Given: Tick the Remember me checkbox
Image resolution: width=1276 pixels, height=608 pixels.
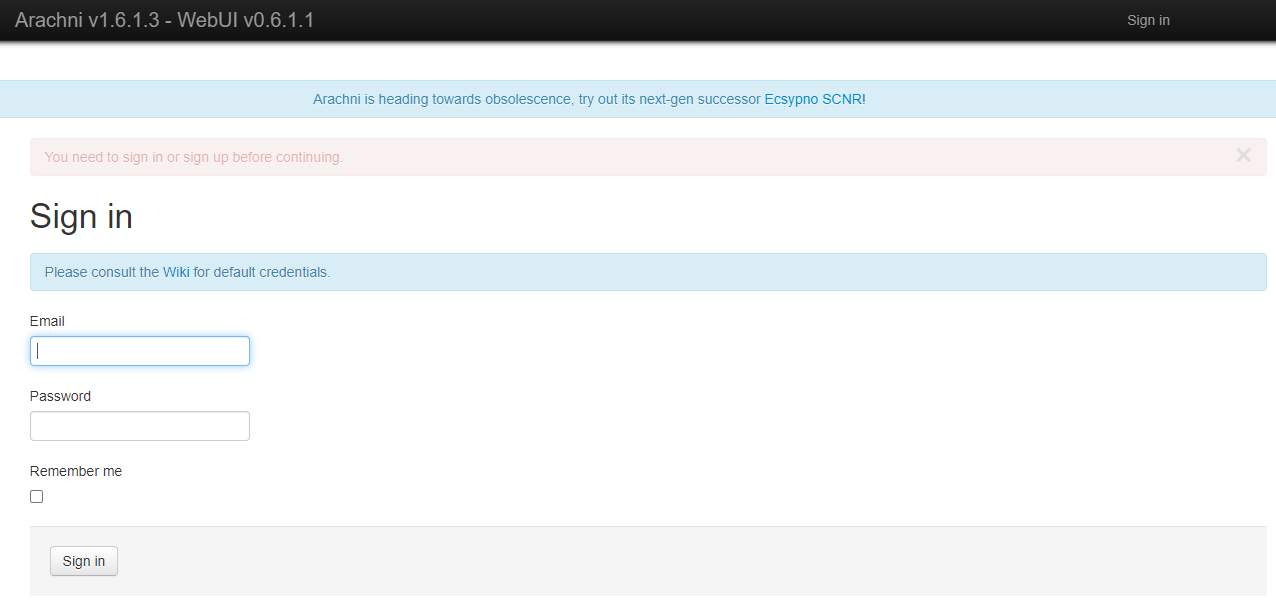Looking at the screenshot, I should [37, 497].
